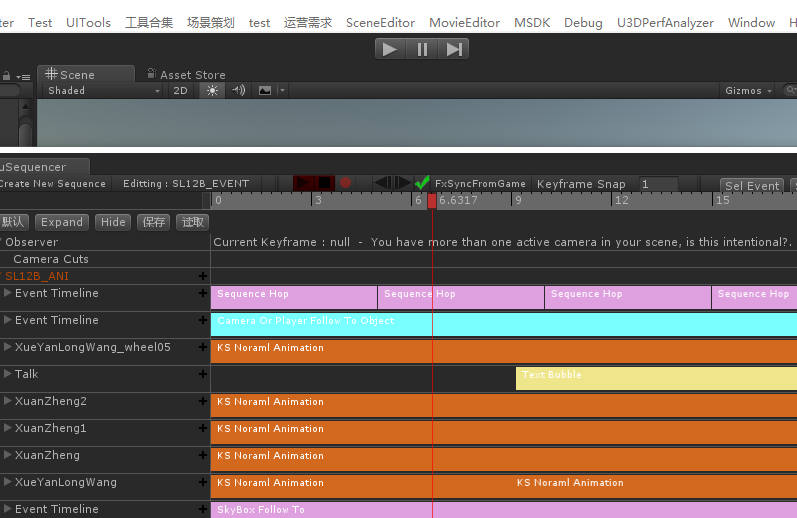
Task: Click the Sel Event button
Action: [752, 185]
